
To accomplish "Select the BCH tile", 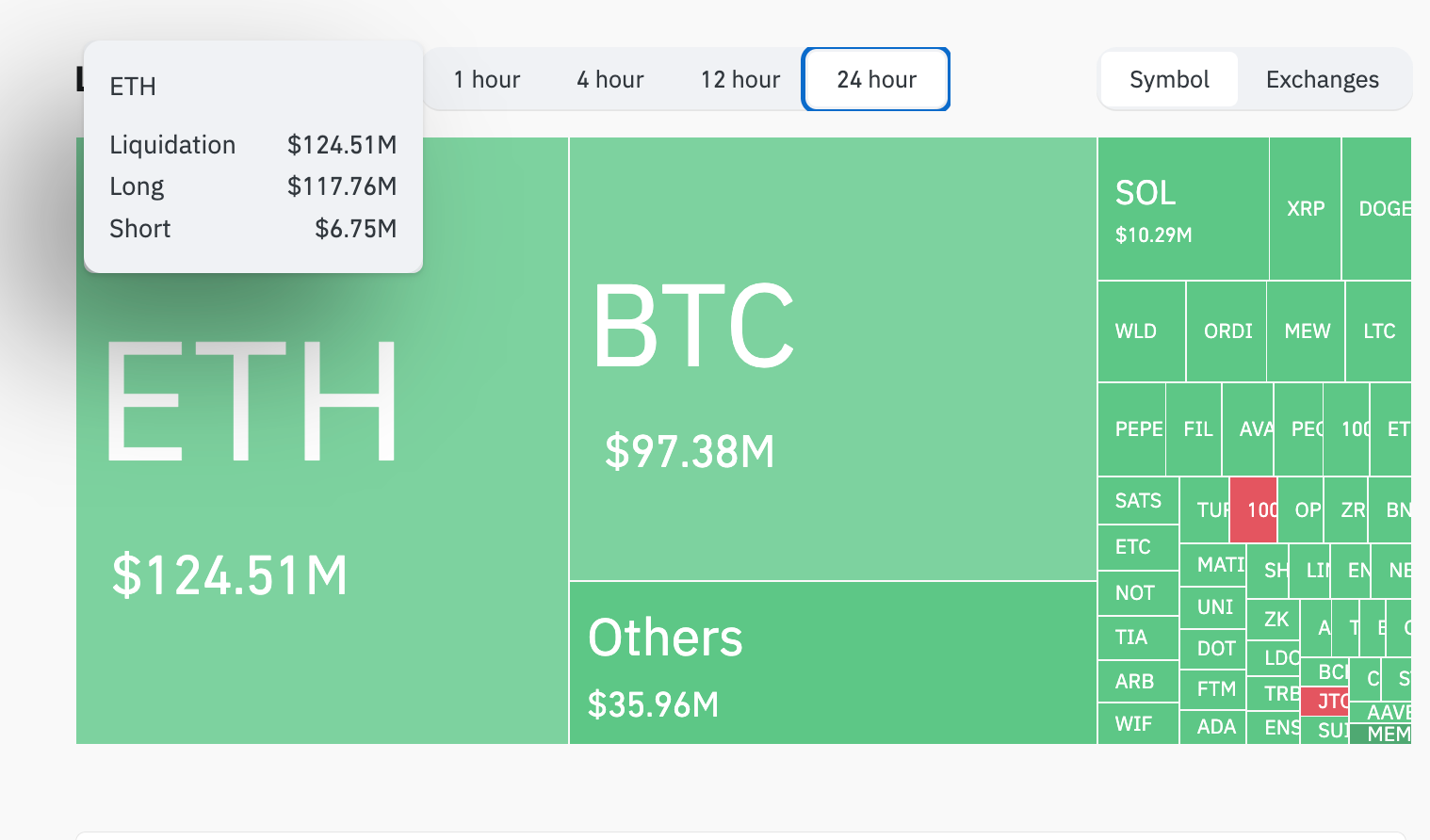I will (1324, 672).
